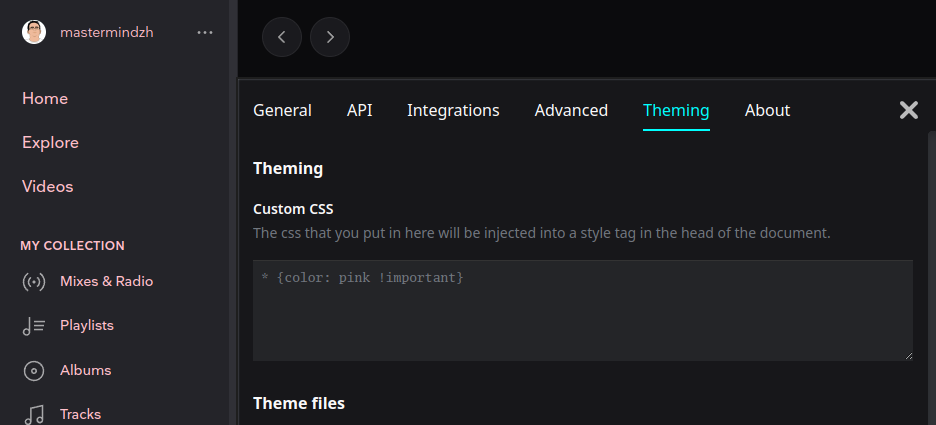
Task: Navigate to Home in sidebar
Action: click(45, 98)
